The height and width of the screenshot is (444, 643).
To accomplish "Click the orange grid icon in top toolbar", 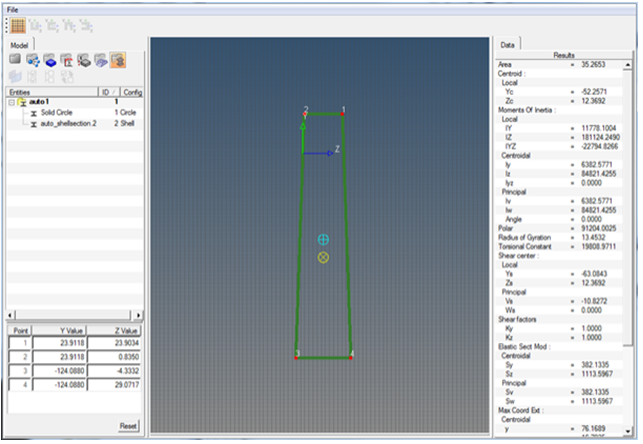I will pos(18,25).
